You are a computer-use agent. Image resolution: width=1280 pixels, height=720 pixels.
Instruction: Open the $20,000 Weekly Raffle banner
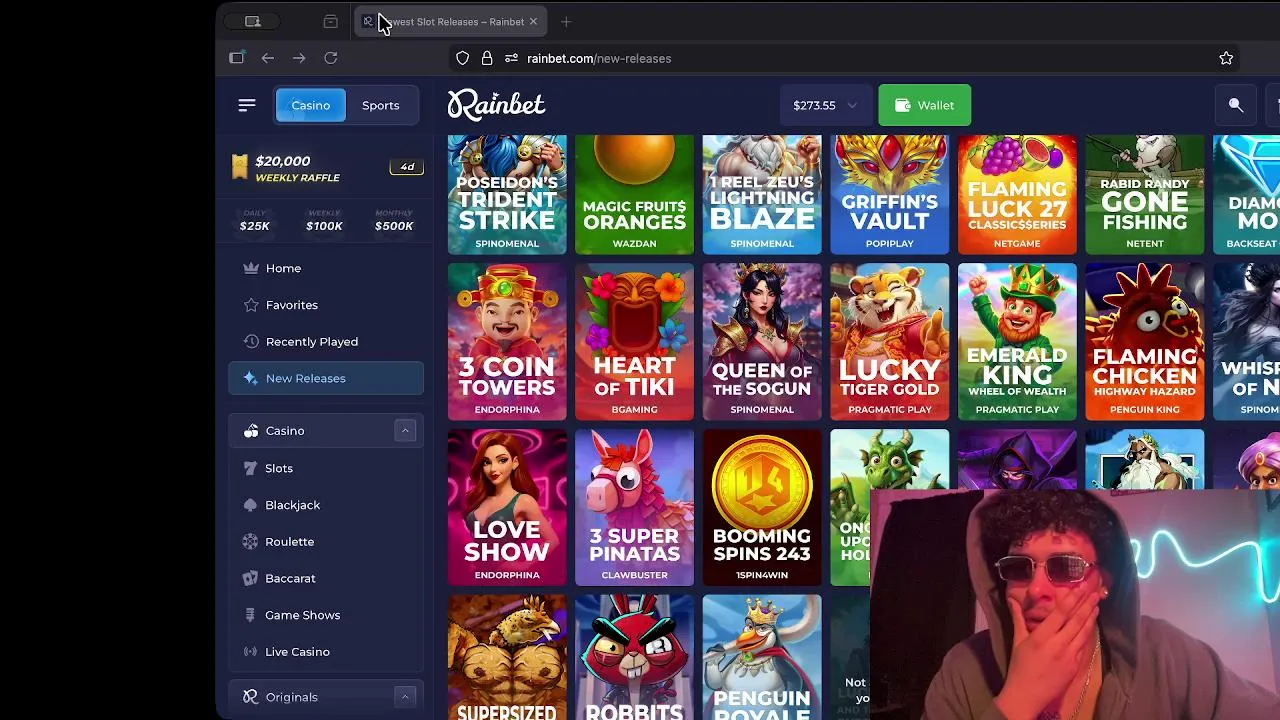pyautogui.click(x=325, y=168)
